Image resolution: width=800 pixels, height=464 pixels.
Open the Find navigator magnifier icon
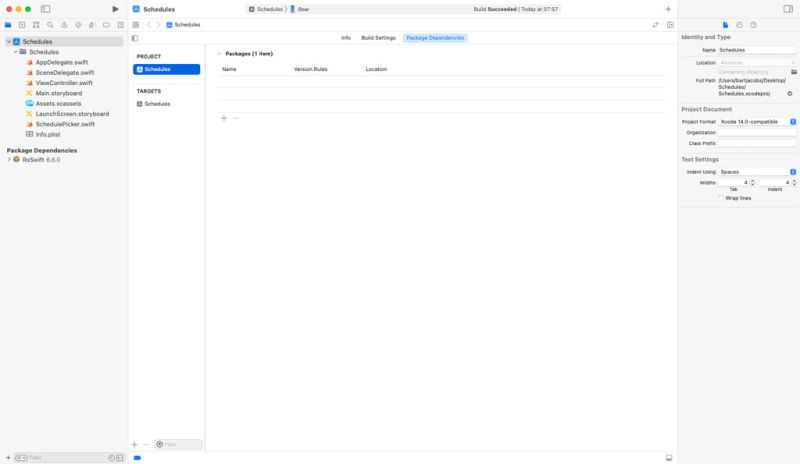[x=50, y=25]
